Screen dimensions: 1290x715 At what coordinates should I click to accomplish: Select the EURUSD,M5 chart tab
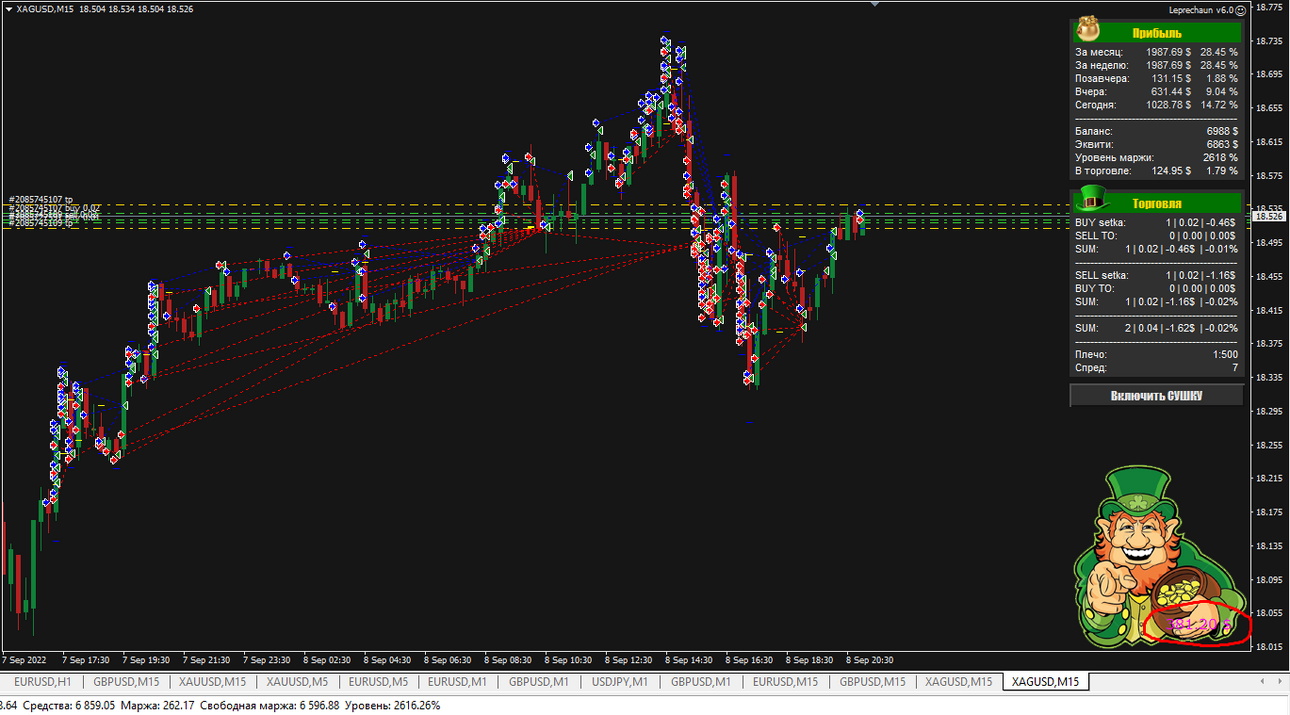(378, 682)
